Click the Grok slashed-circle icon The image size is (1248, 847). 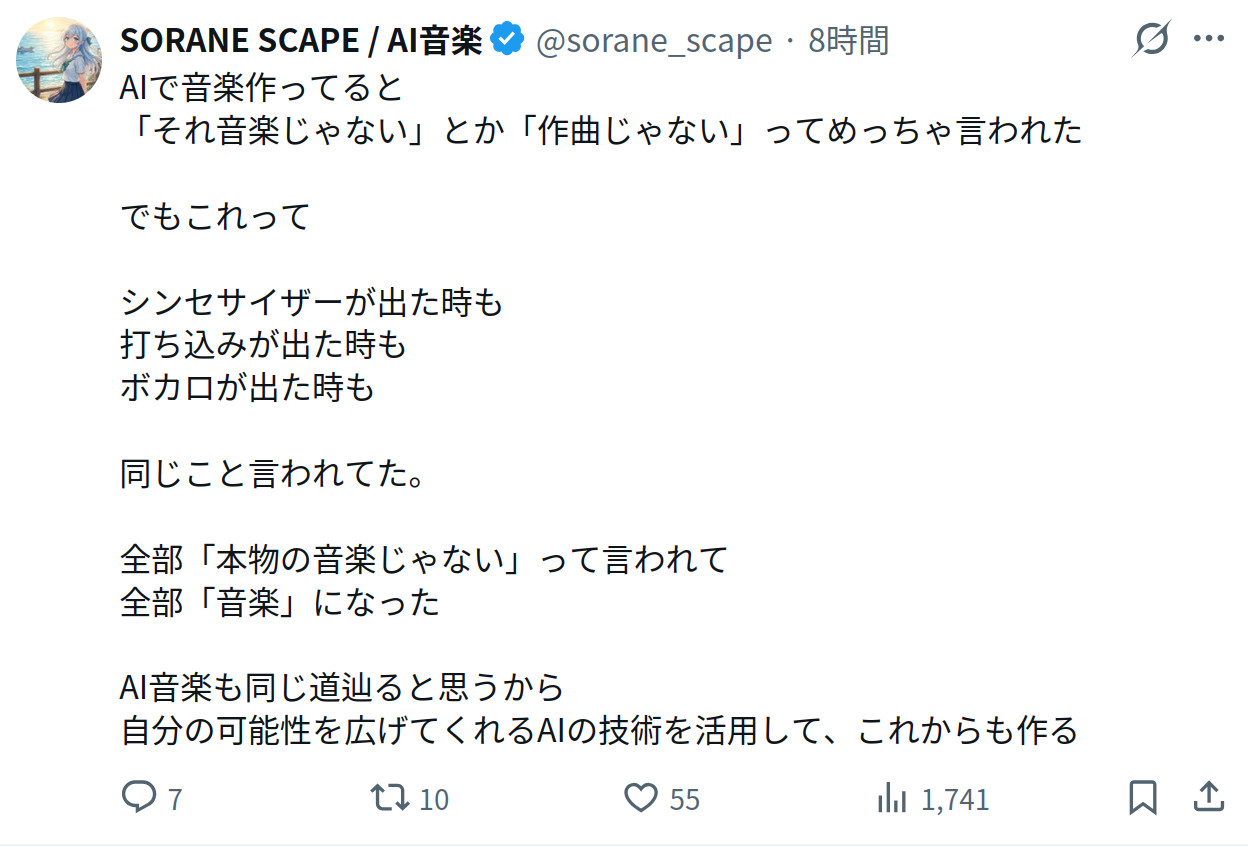pyautogui.click(x=1152, y=41)
